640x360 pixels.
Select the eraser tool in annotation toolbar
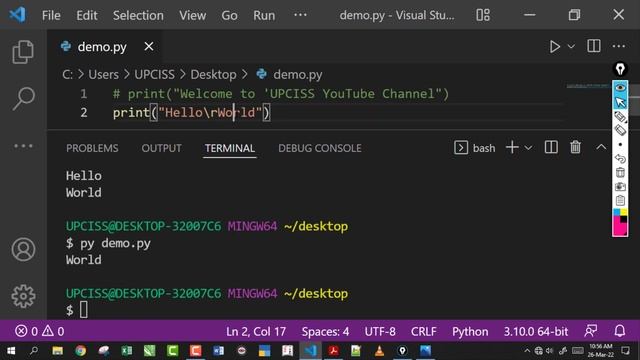pos(620,130)
